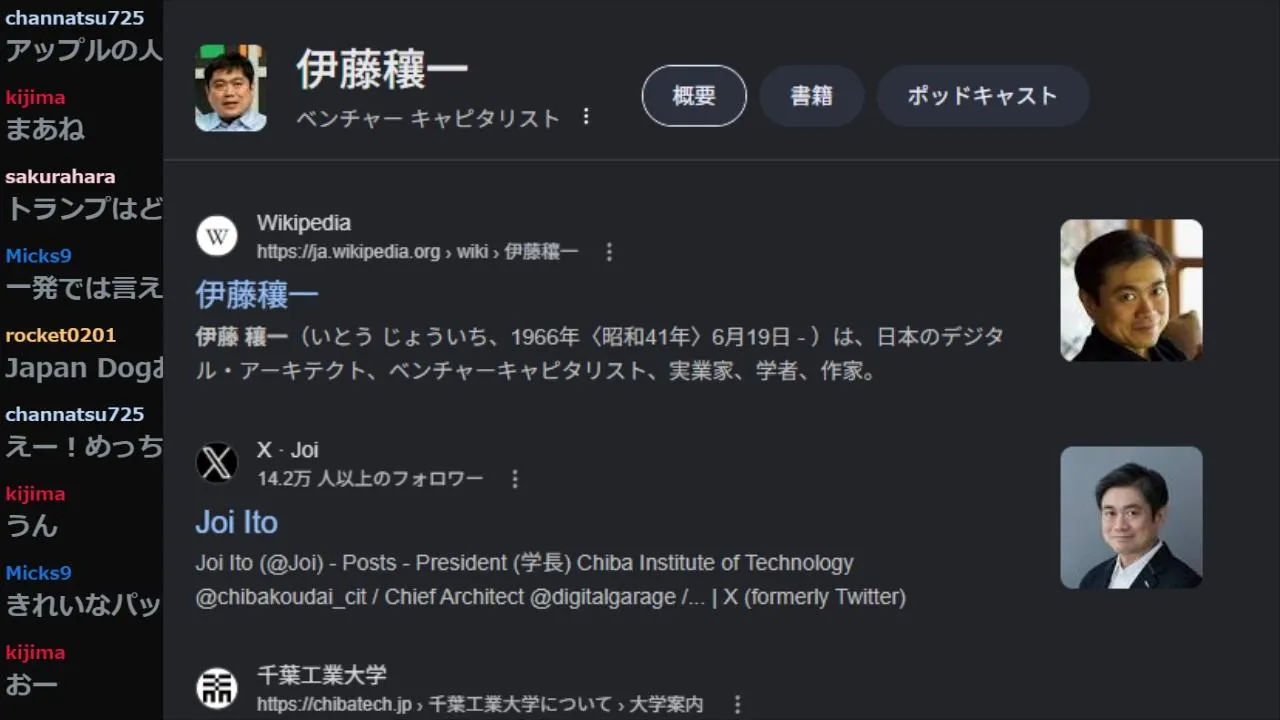Switch to the 書籍 tab
The height and width of the screenshot is (720, 1280).
(811, 96)
